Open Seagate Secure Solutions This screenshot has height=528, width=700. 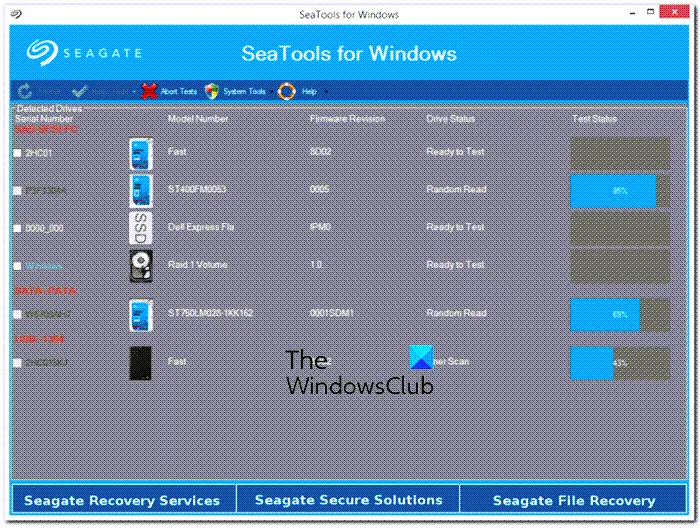348,500
